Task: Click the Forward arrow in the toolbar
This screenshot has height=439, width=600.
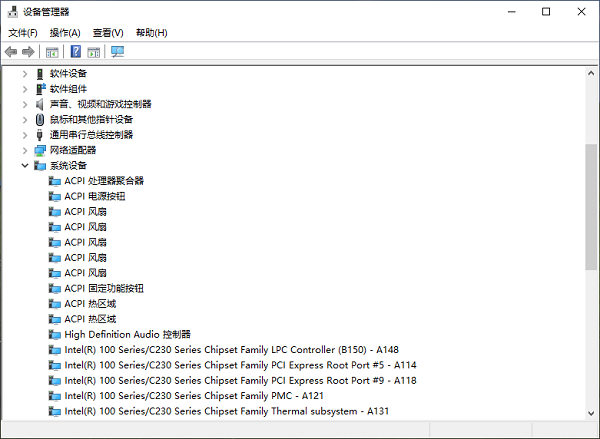Action: coord(28,52)
